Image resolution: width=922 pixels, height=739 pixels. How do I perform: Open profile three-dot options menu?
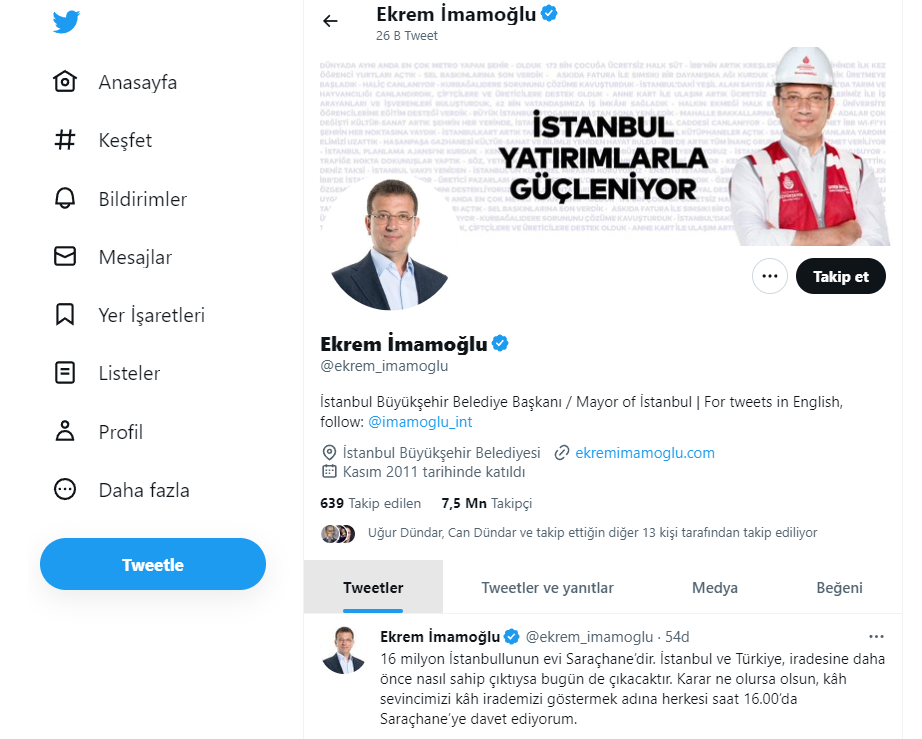(x=770, y=276)
